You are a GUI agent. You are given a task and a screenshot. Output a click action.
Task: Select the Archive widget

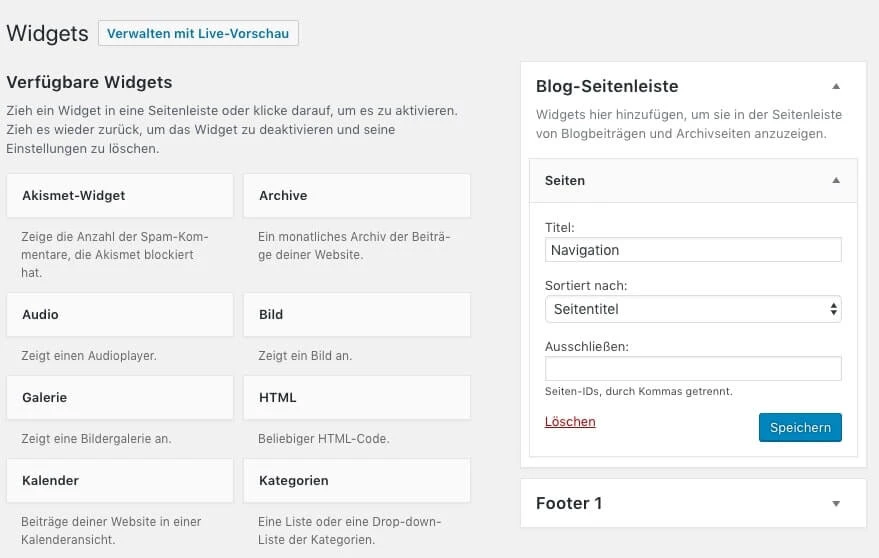coord(356,196)
